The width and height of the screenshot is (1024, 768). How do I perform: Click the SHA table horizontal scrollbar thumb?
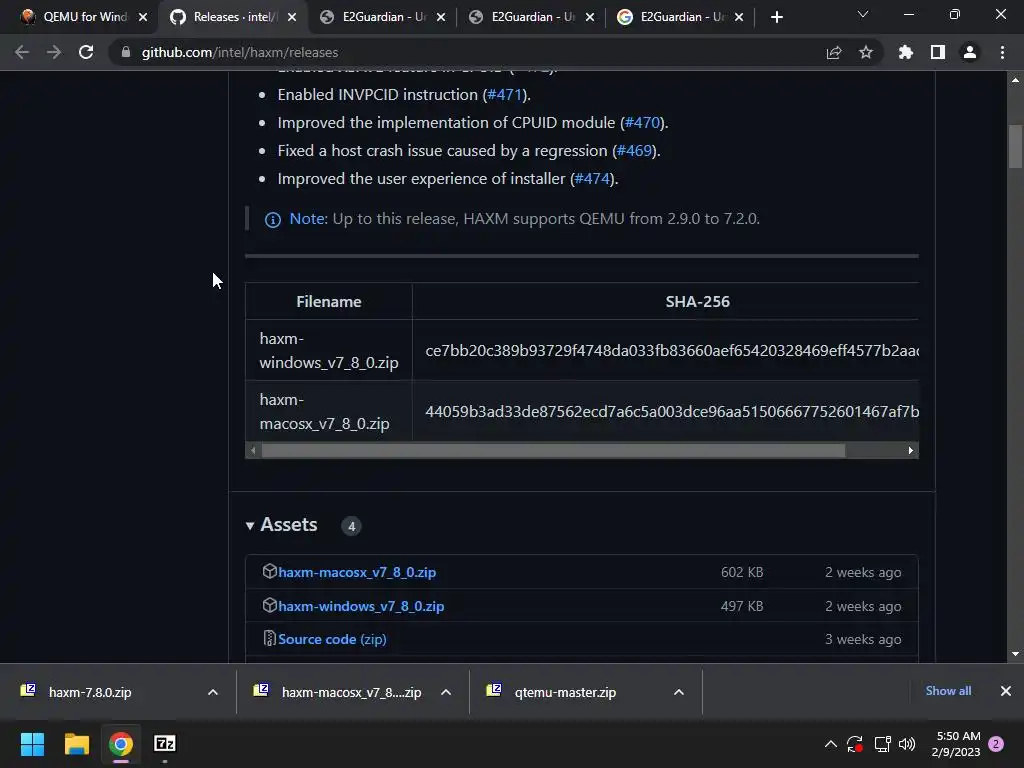pyautogui.click(x=553, y=451)
